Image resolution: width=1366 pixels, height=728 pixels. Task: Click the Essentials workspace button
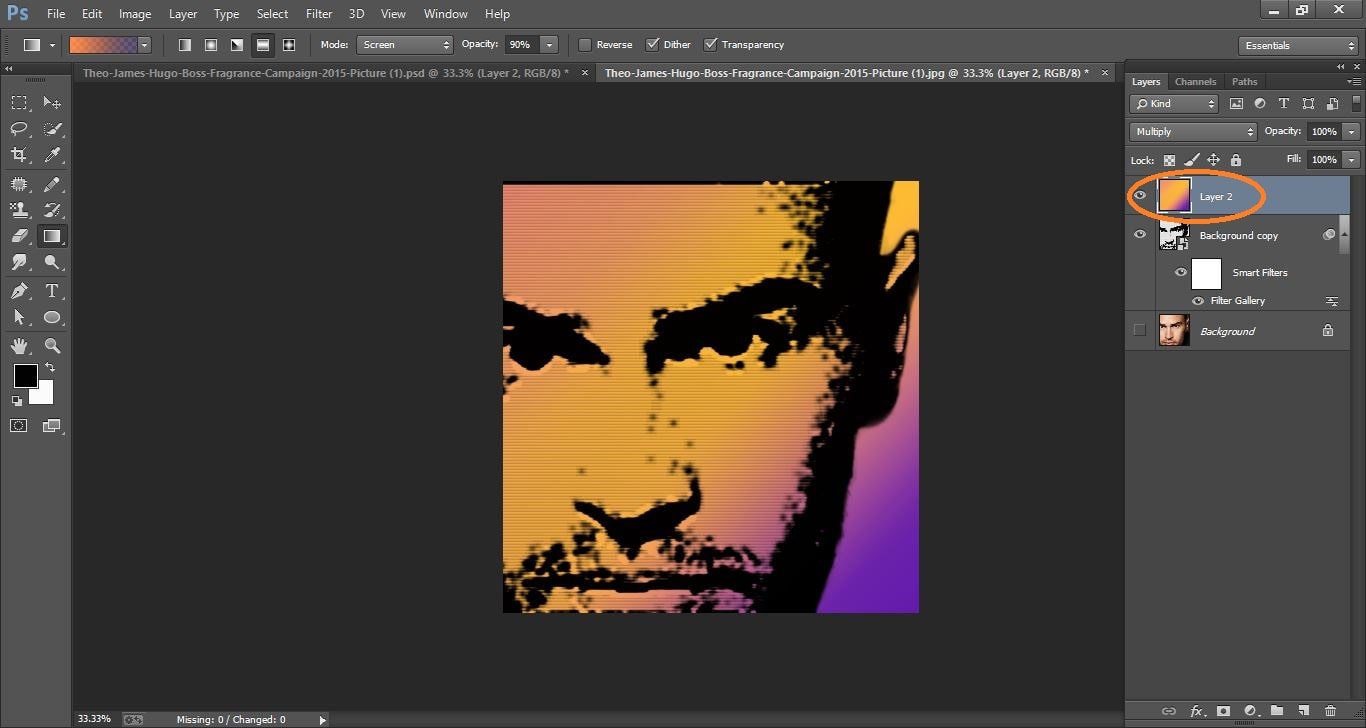point(1297,44)
